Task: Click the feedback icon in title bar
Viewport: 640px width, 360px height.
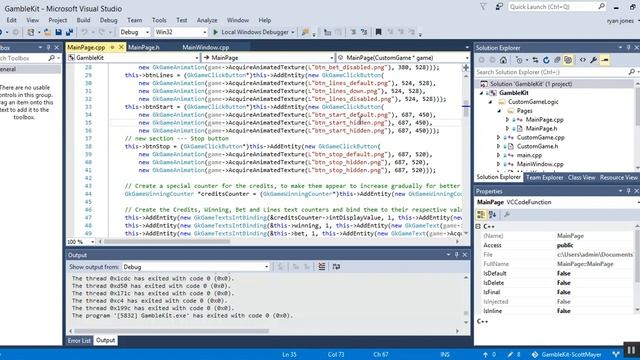Action: click(x=499, y=7)
